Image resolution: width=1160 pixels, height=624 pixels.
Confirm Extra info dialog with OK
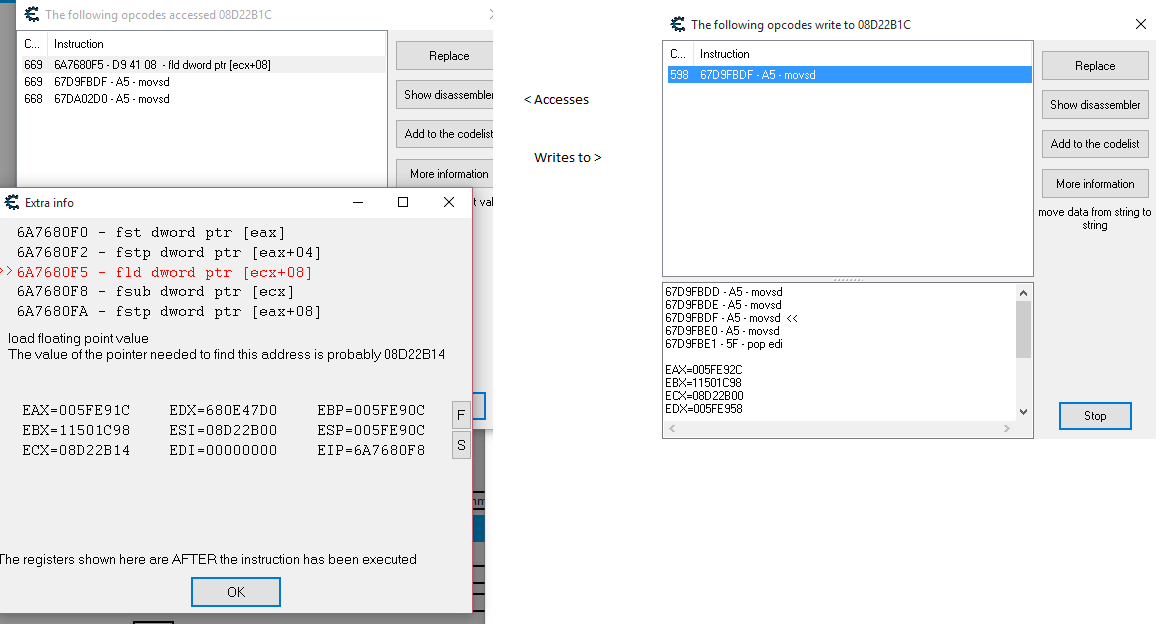tap(235, 592)
